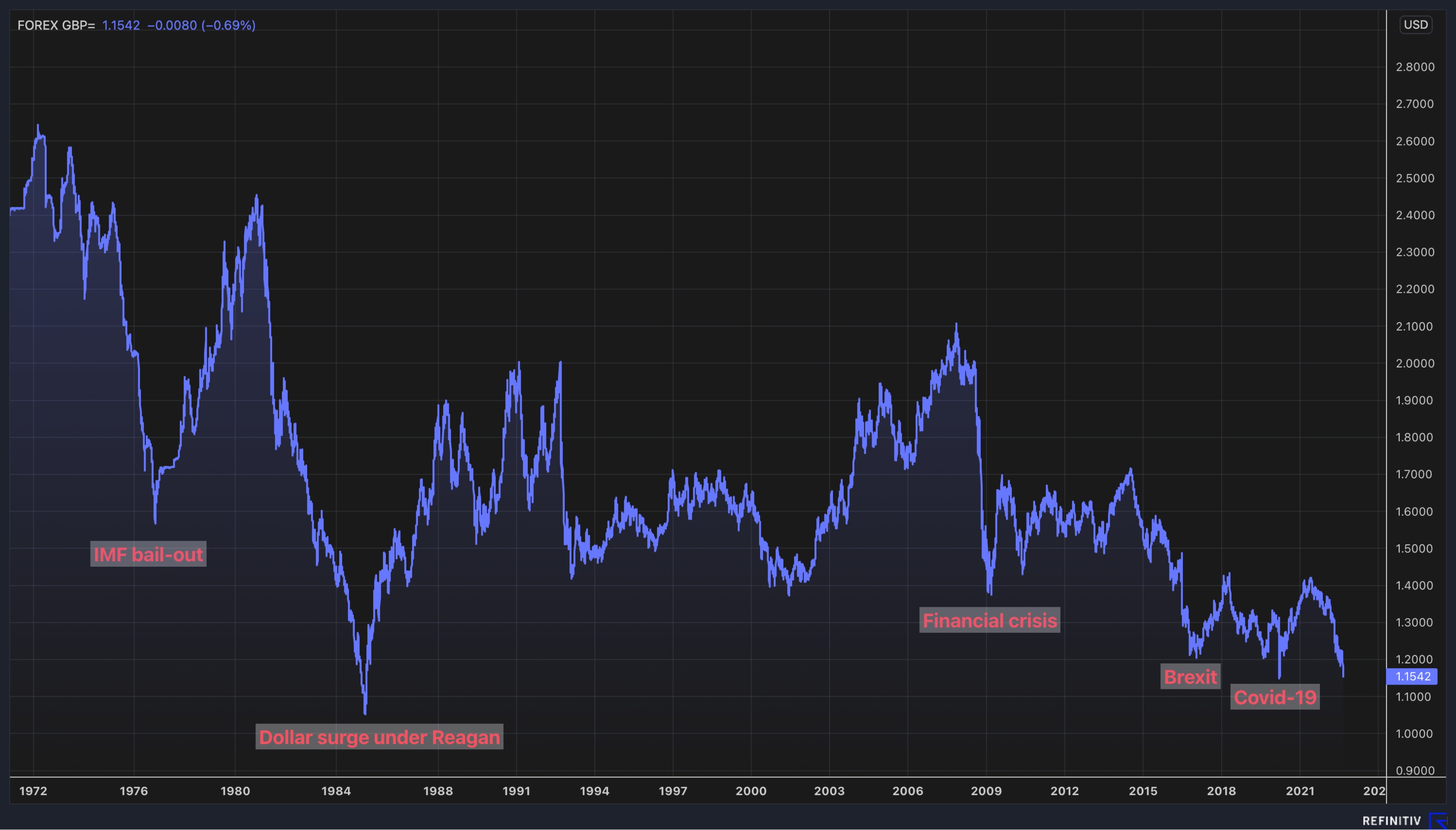Select the IMF bail-out annotation
Viewport: 1456px width, 830px height.
coord(148,554)
